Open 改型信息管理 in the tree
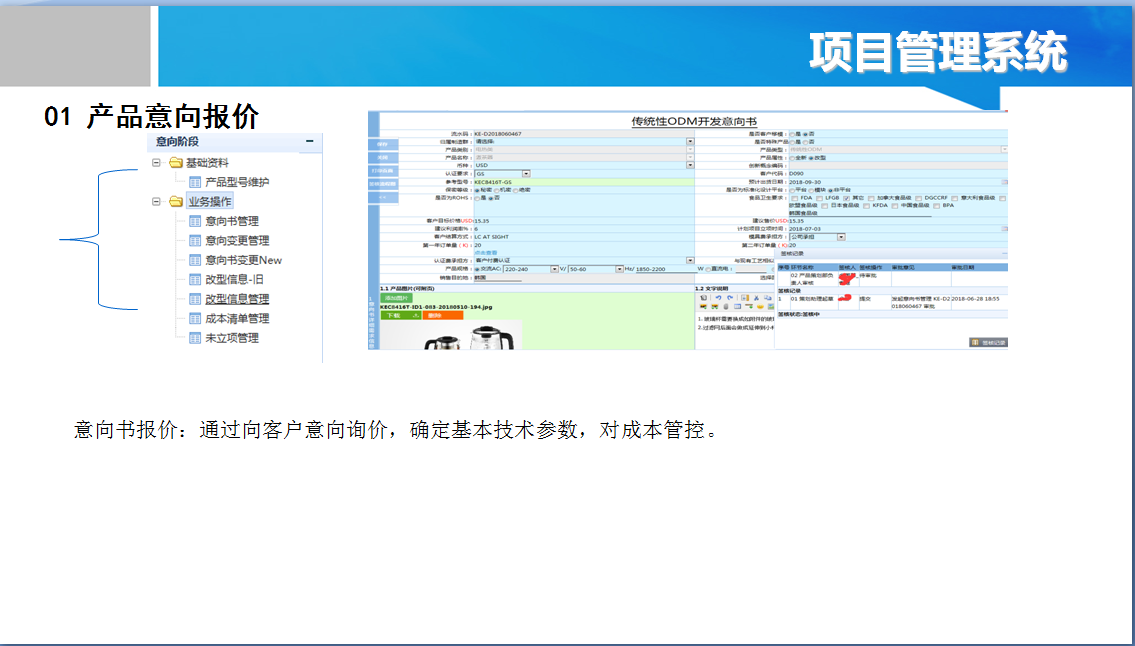Viewport: 1135px width, 646px height. click(x=237, y=299)
